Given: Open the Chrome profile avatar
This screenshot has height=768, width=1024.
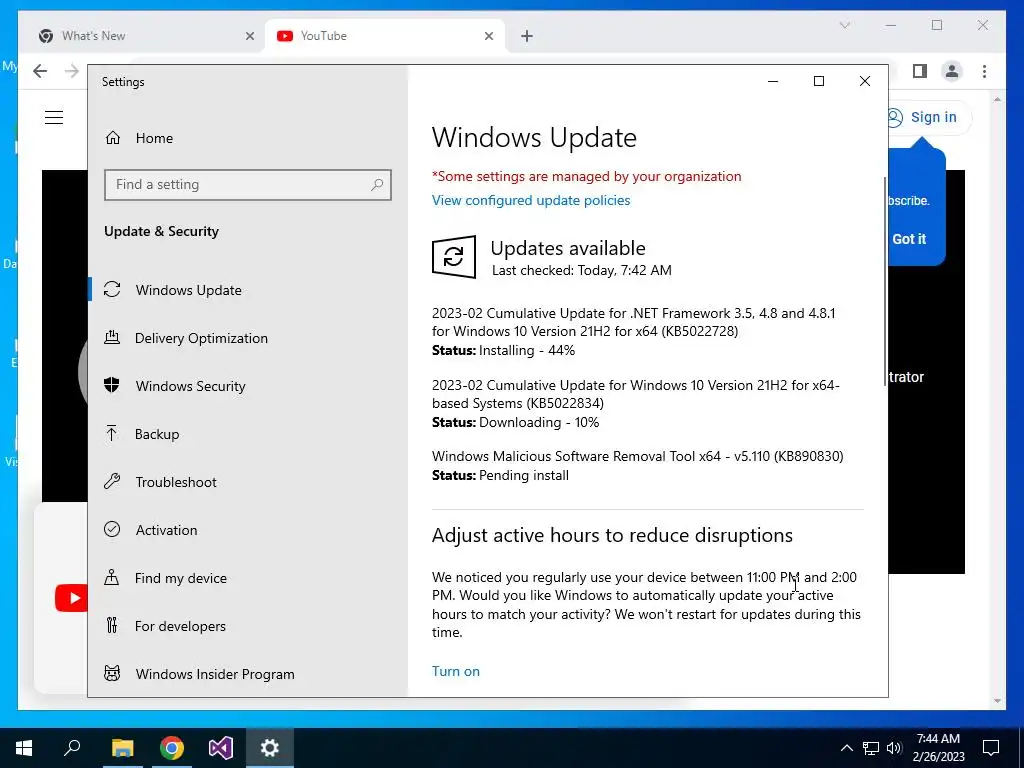Looking at the screenshot, I should 952,71.
